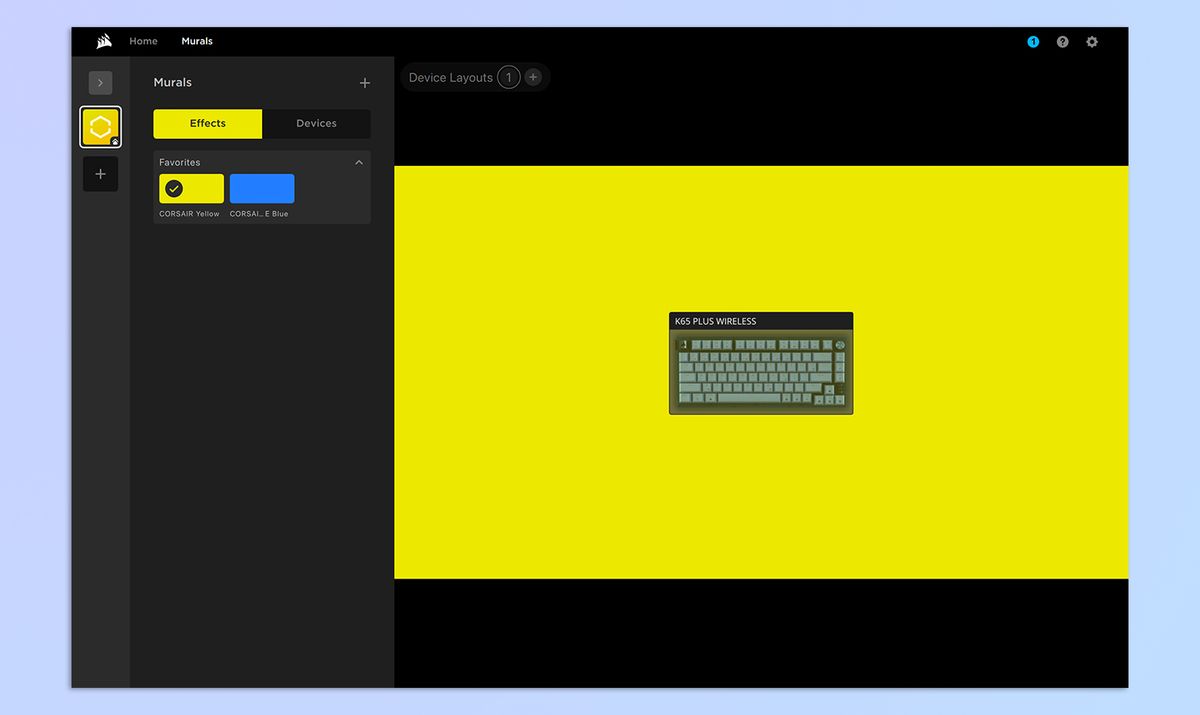Click the K65 PLUS WIRELESS title bar
This screenshot has height=715, width=1200.
pyautogui.click(x=760, y=321)
